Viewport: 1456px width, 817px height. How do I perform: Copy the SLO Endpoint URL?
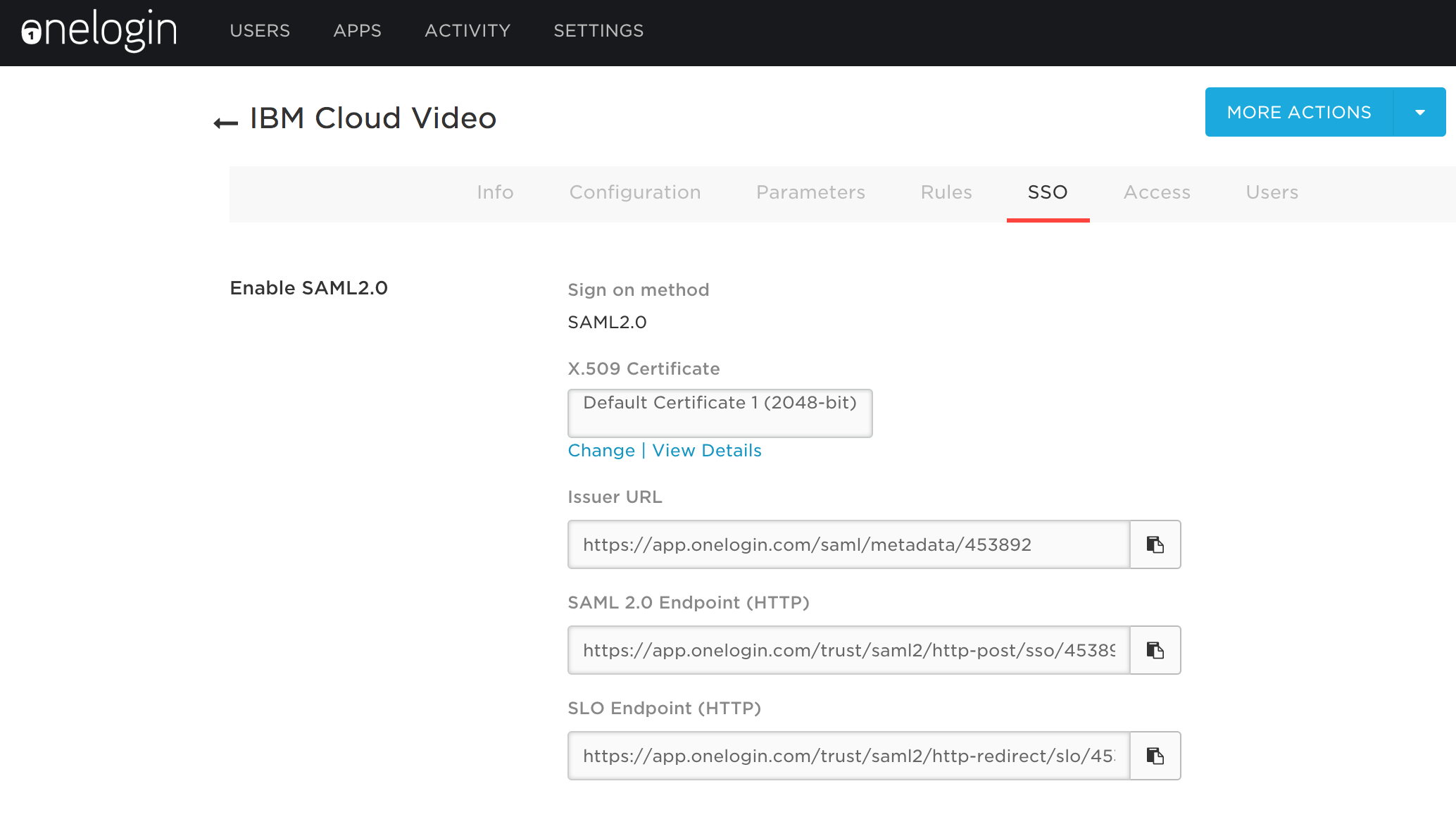pos(1155,756)
